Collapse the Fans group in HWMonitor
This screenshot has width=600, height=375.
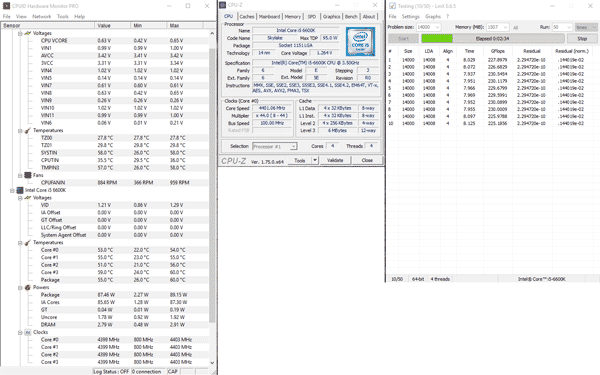click(20, 175)
